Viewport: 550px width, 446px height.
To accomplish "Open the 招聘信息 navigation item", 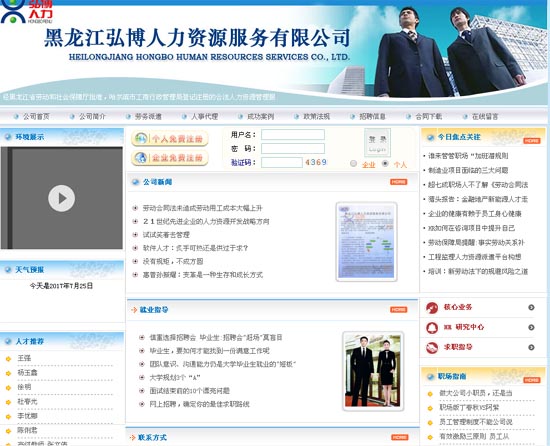I will point(372,116).
